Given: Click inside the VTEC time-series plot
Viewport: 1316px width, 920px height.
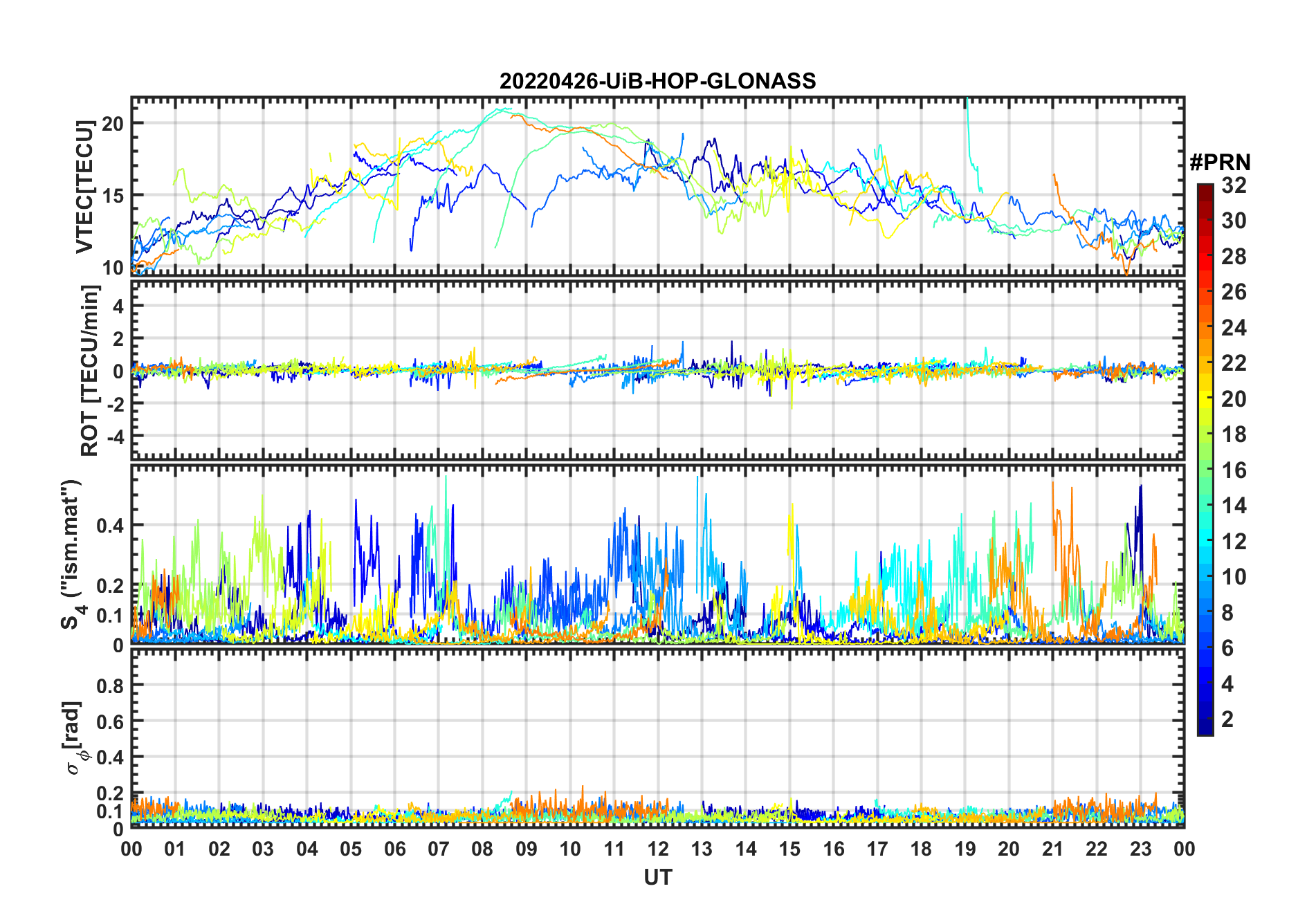Looking at the screenshot, I should coord(657,186).
